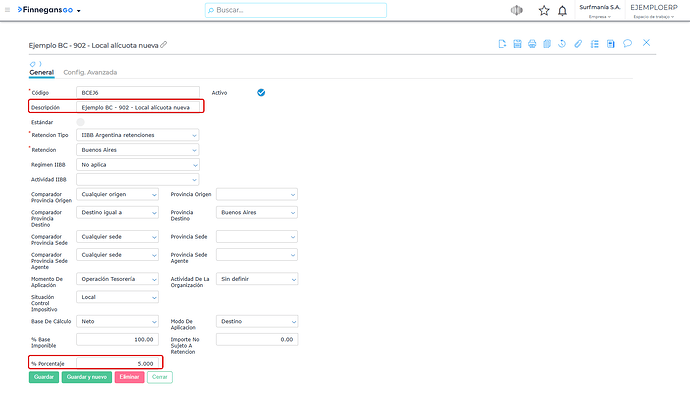Click the new document icon in toolbar
Image resolution: width=690 pixels, height=402 pixels.
pos(502,44)
